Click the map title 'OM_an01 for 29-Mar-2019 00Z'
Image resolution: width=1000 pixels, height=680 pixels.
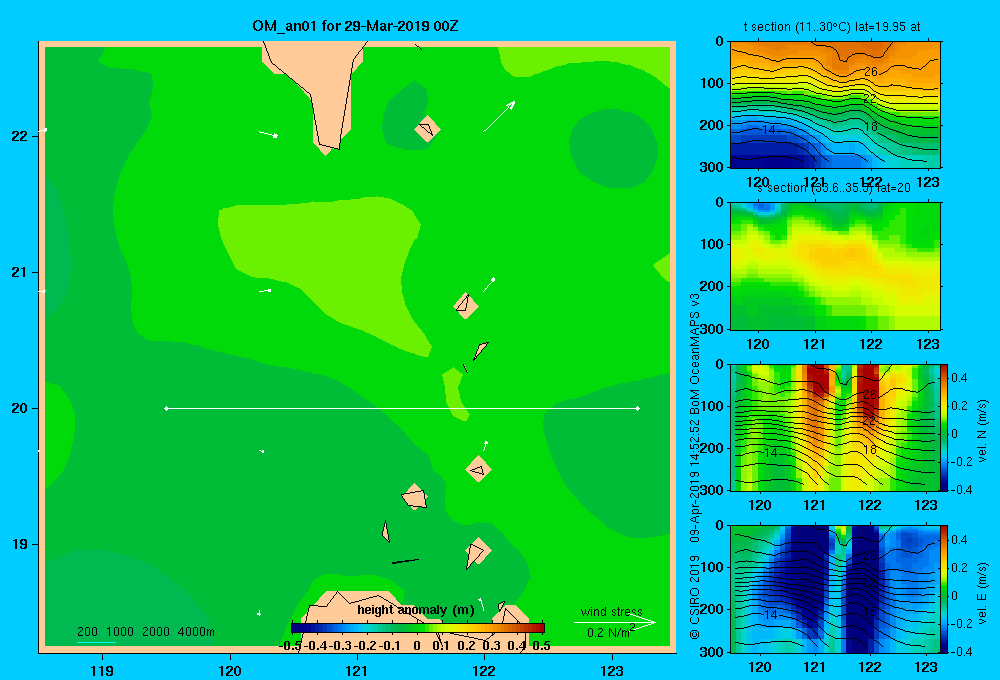pos(355,26)
